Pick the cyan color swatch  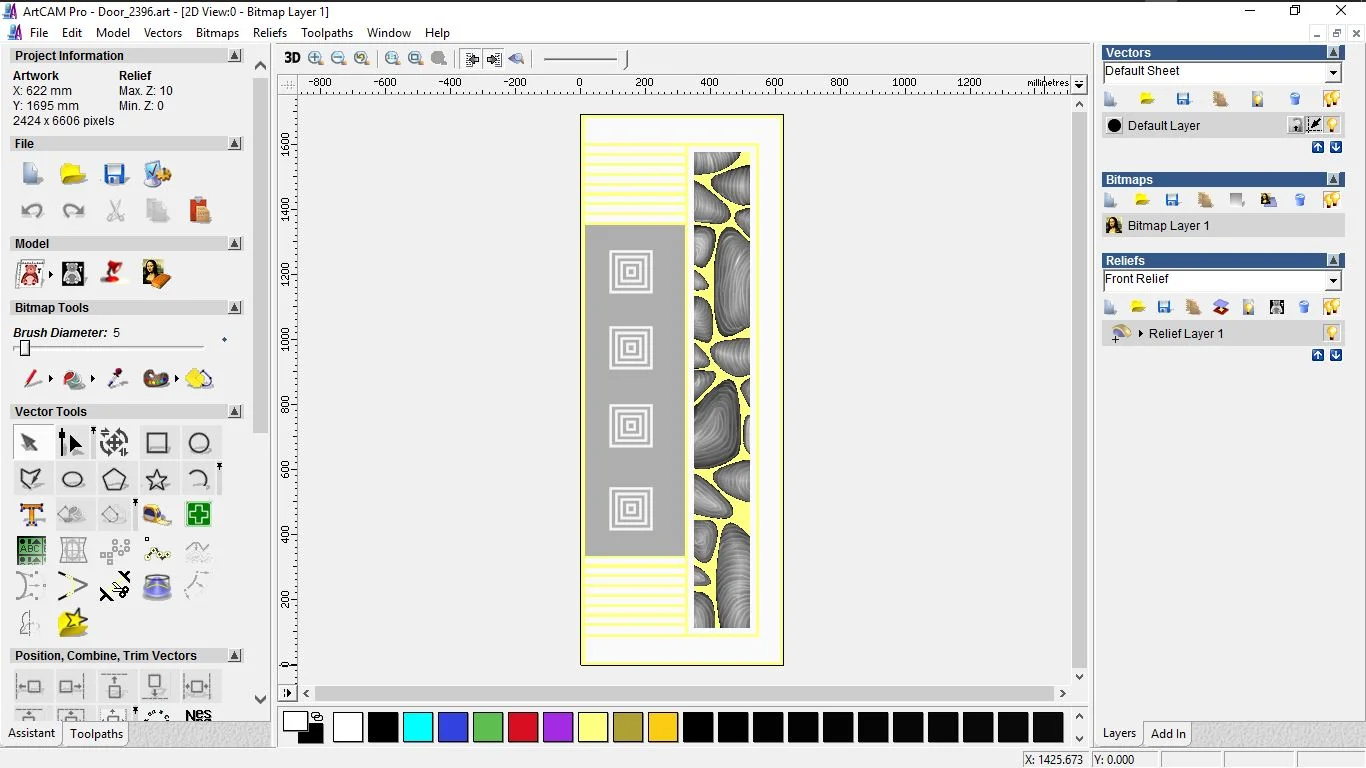[x=418, y=727]
